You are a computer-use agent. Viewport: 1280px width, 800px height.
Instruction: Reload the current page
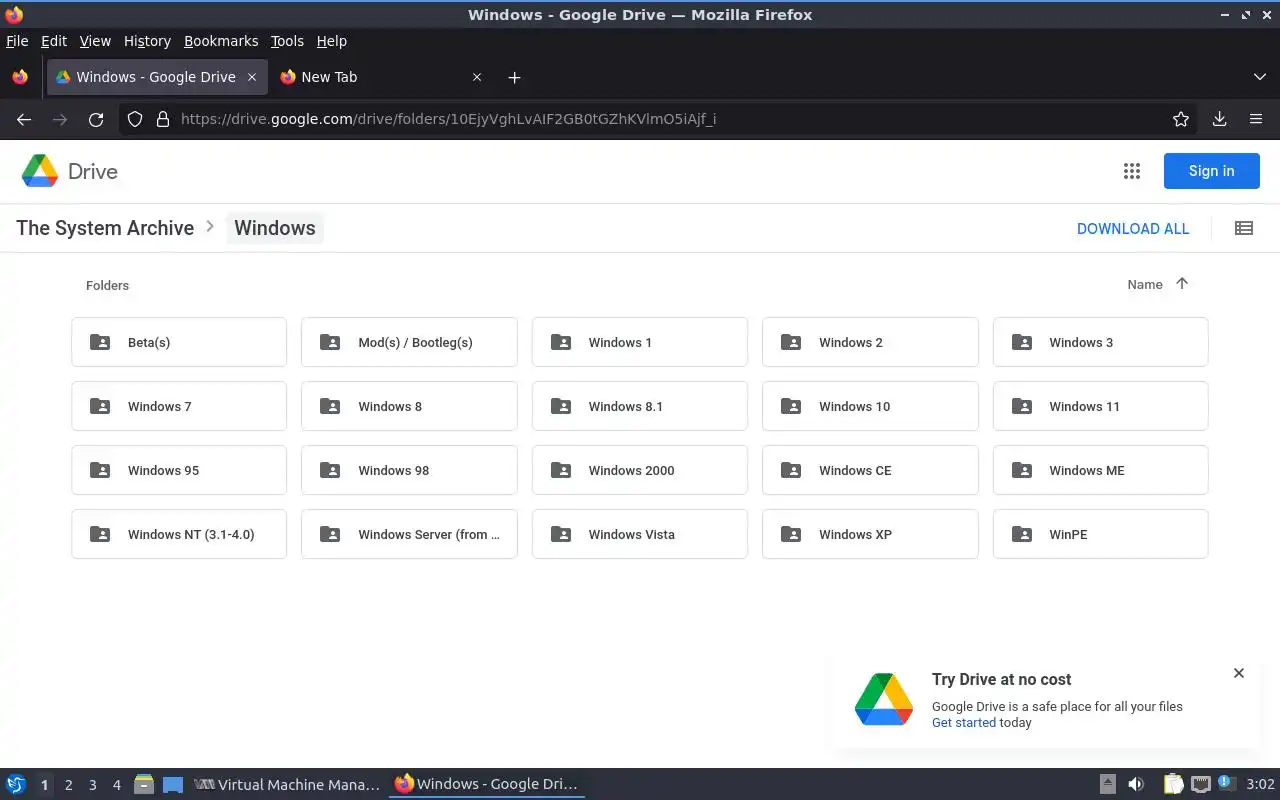tap(96, 119)
